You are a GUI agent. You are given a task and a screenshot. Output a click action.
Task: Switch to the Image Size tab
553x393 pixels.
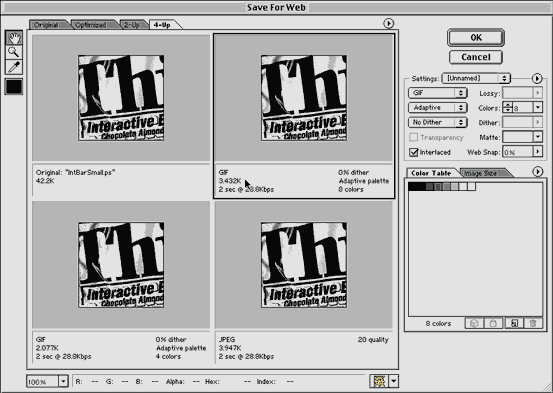481,173
